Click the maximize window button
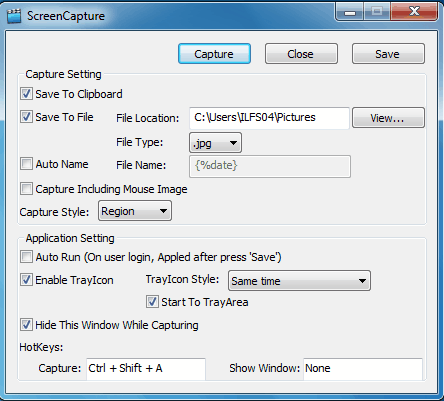 pyautogui.click(x=377, y=12)
